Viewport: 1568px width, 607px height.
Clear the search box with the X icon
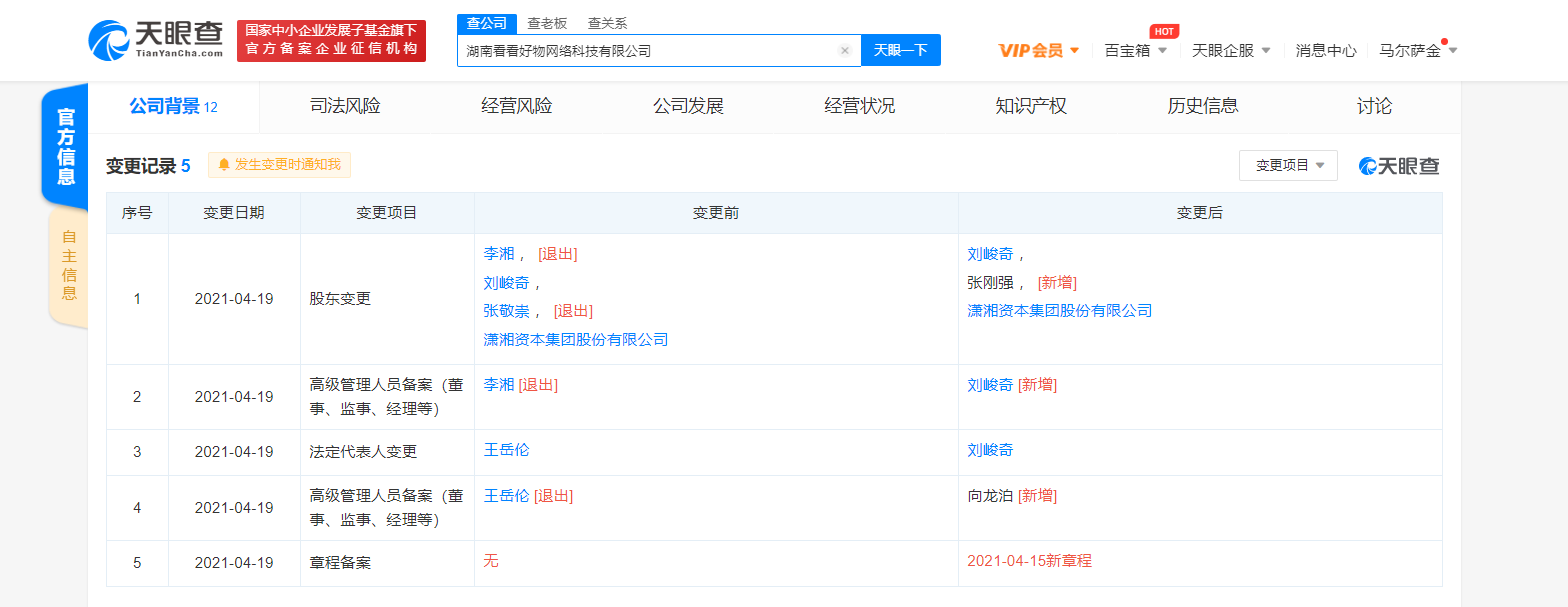point(844,50)
